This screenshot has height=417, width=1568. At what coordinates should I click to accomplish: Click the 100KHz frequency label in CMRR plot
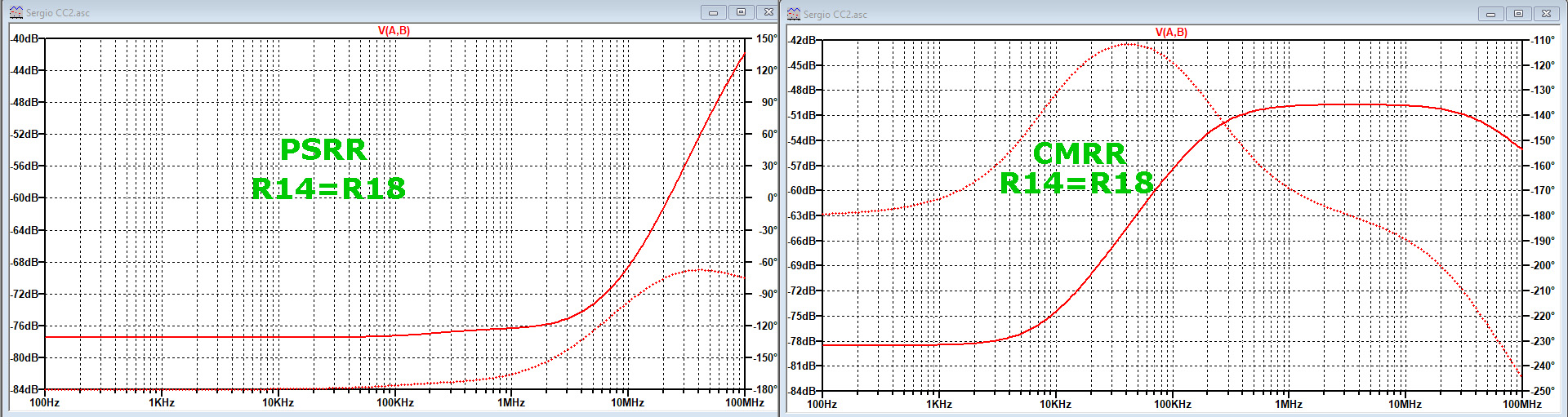coord(1172,404)
